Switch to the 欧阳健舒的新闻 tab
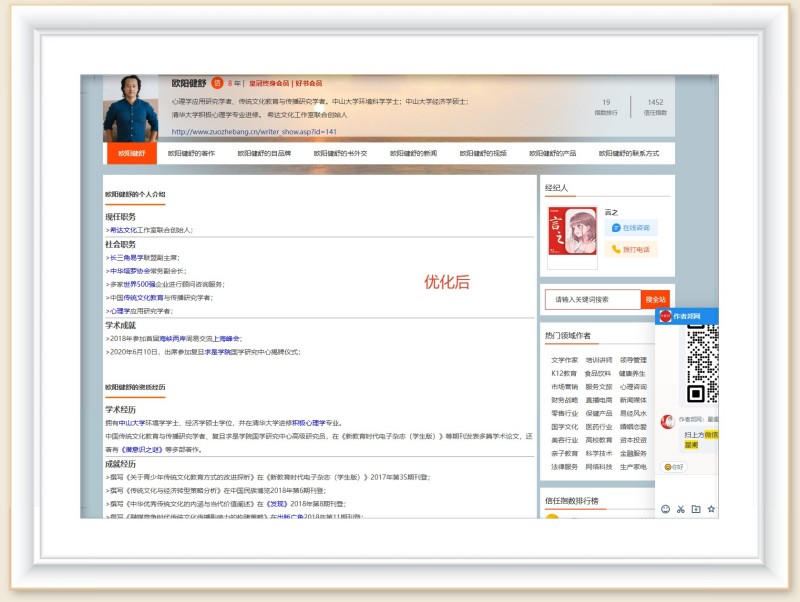800x602 pixels. (413, 154)
